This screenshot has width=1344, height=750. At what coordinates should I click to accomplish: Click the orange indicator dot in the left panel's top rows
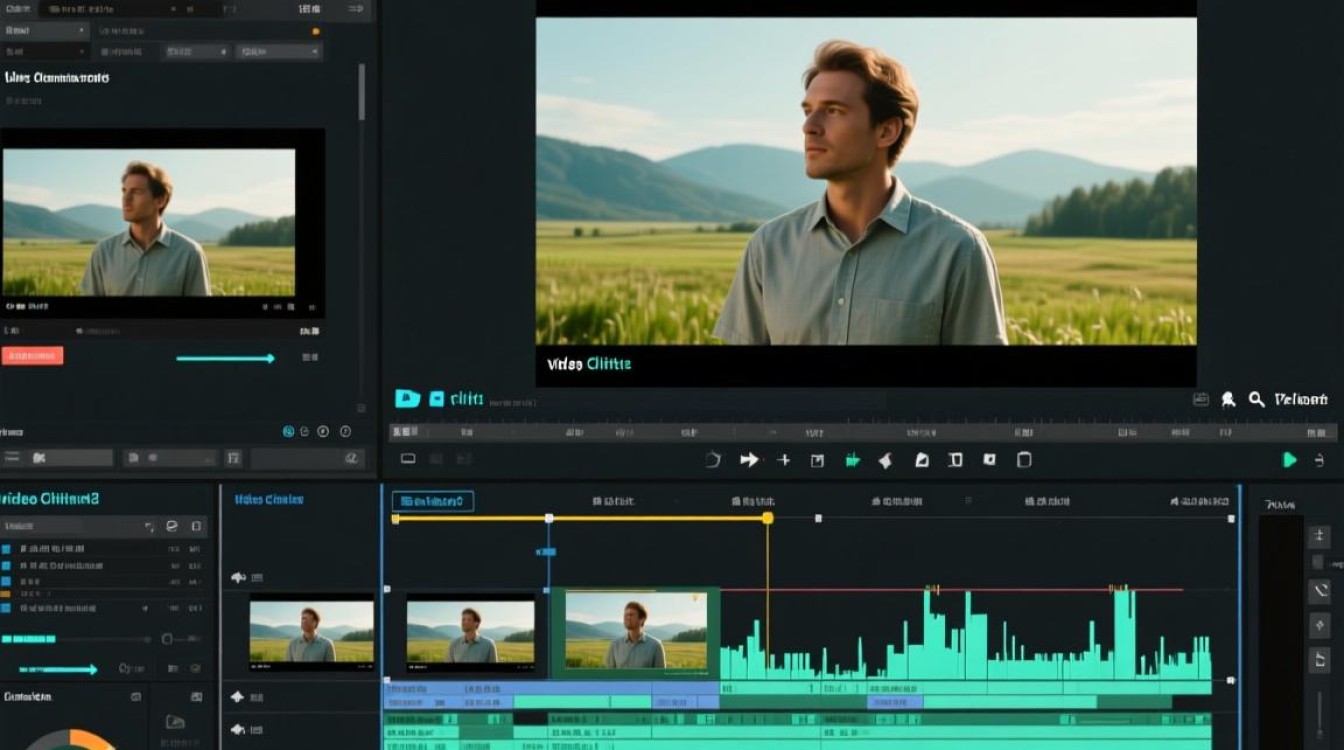[x=316, y=31]
